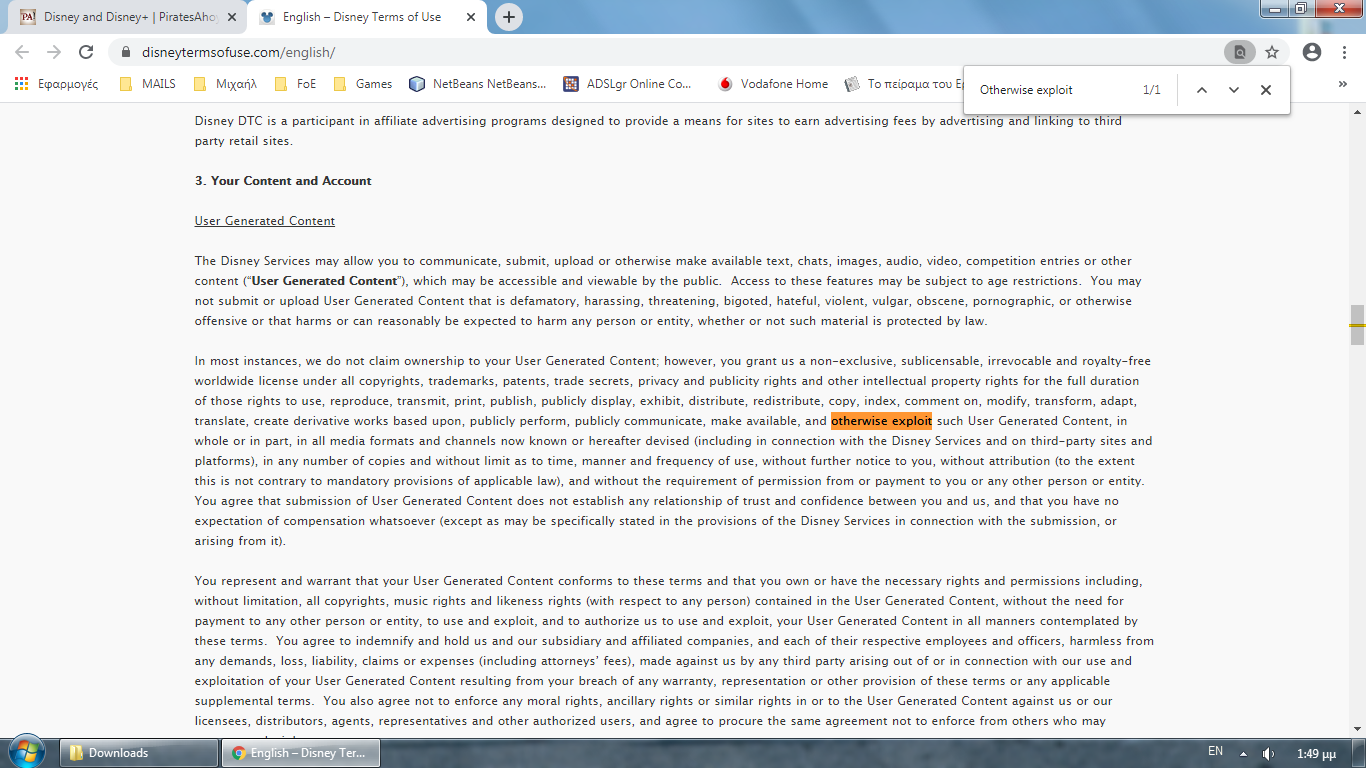This screenshot has width=1366, height=768.
Task: Open the ADSLgr Online bookmark
Action: (x=628, y=84)
